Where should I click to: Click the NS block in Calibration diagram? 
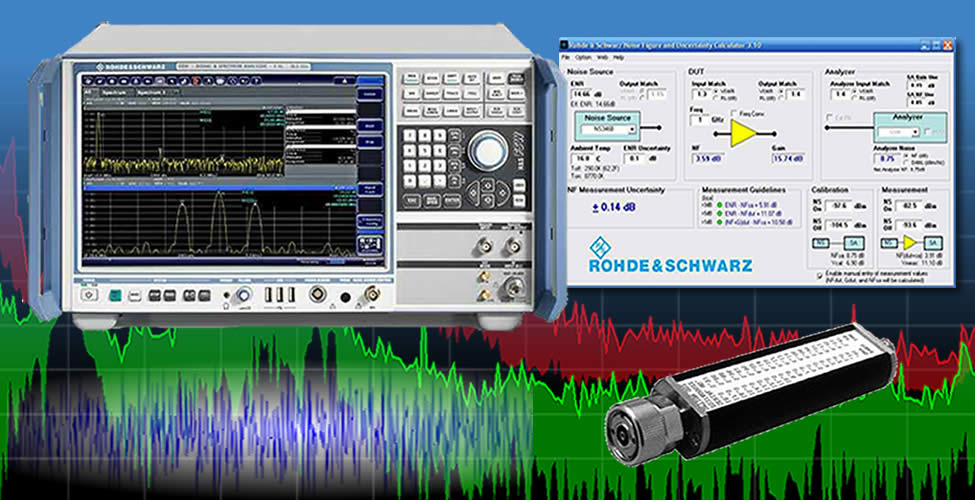[821, 242]
